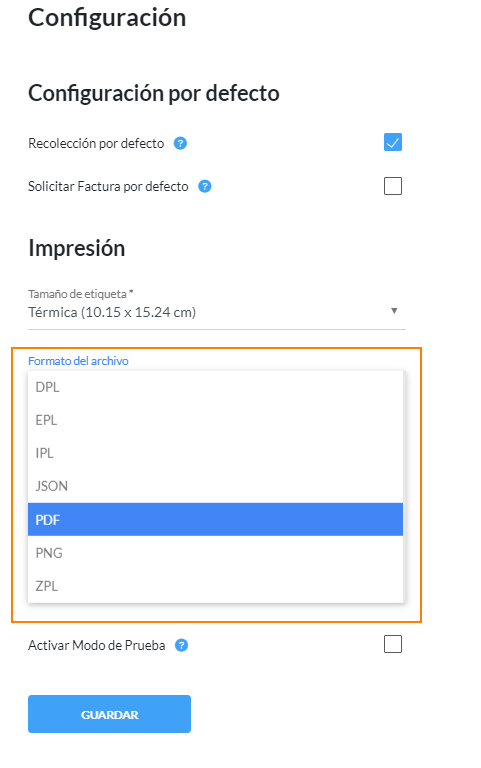Select JSON as file format
This screenshot has height=768, width=481.
(216, 486)
